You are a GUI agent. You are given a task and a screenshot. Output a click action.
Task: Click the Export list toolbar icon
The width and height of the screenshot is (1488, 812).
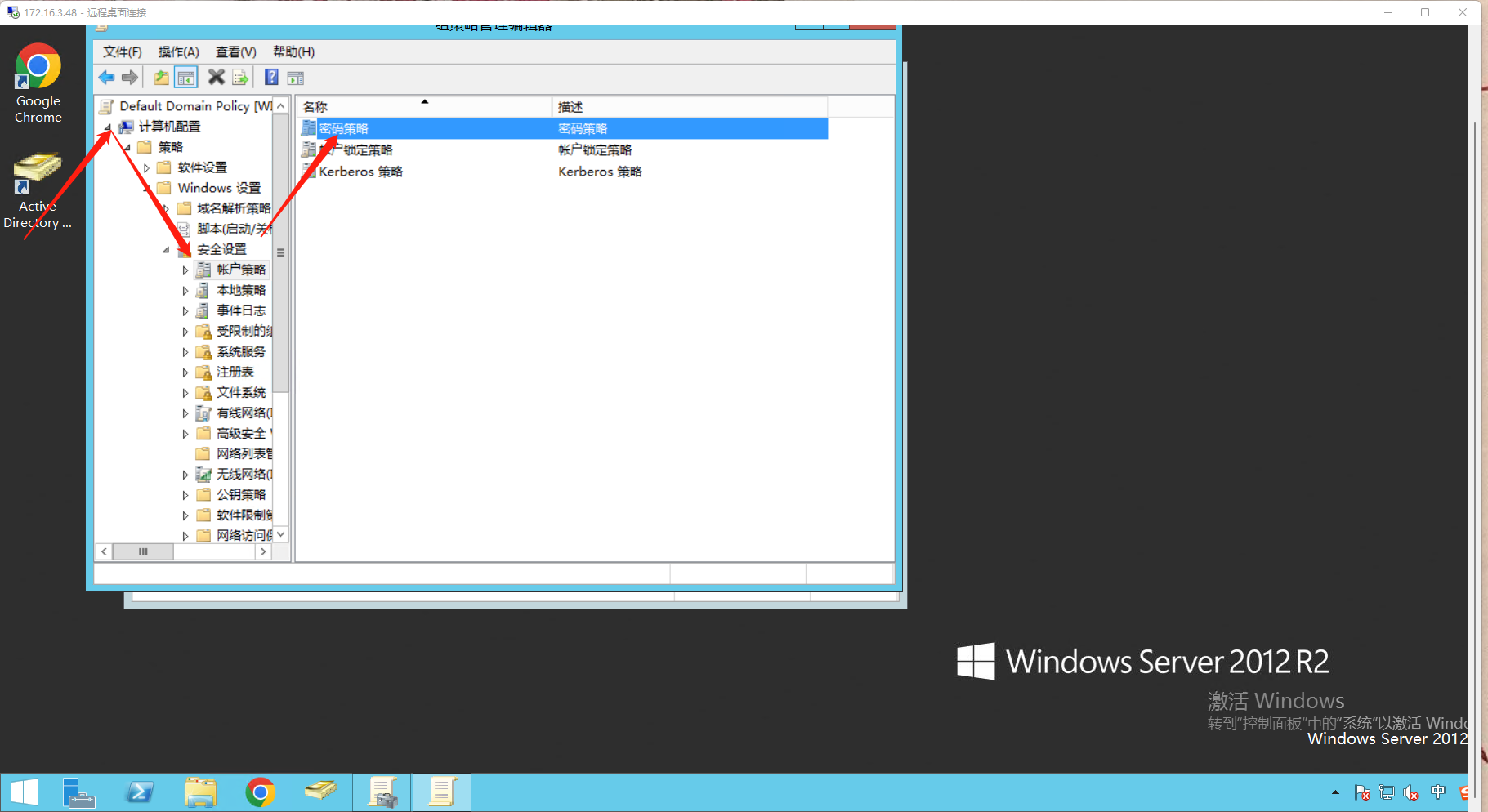coord(240,78)
